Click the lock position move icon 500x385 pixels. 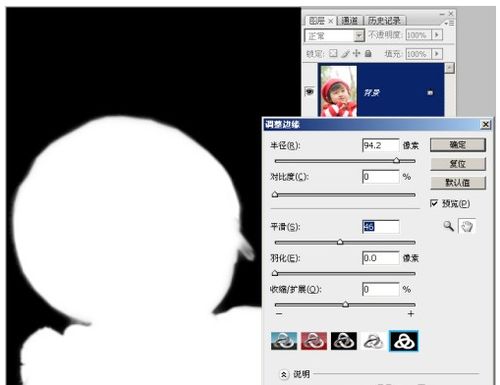click(356, 53)
